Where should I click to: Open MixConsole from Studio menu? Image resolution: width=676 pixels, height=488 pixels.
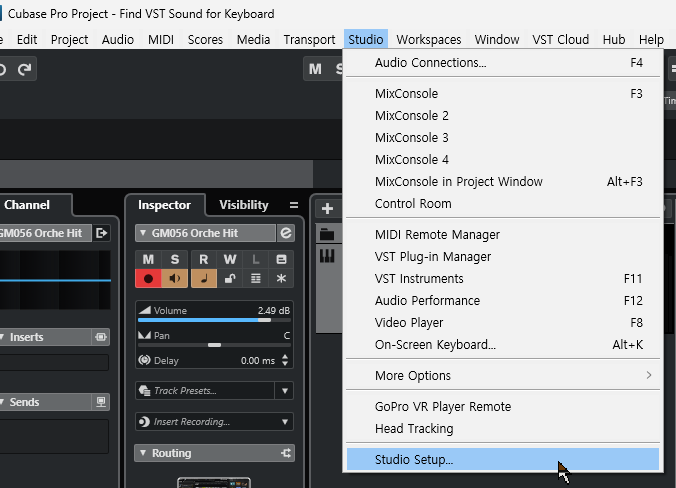[503, 94]
